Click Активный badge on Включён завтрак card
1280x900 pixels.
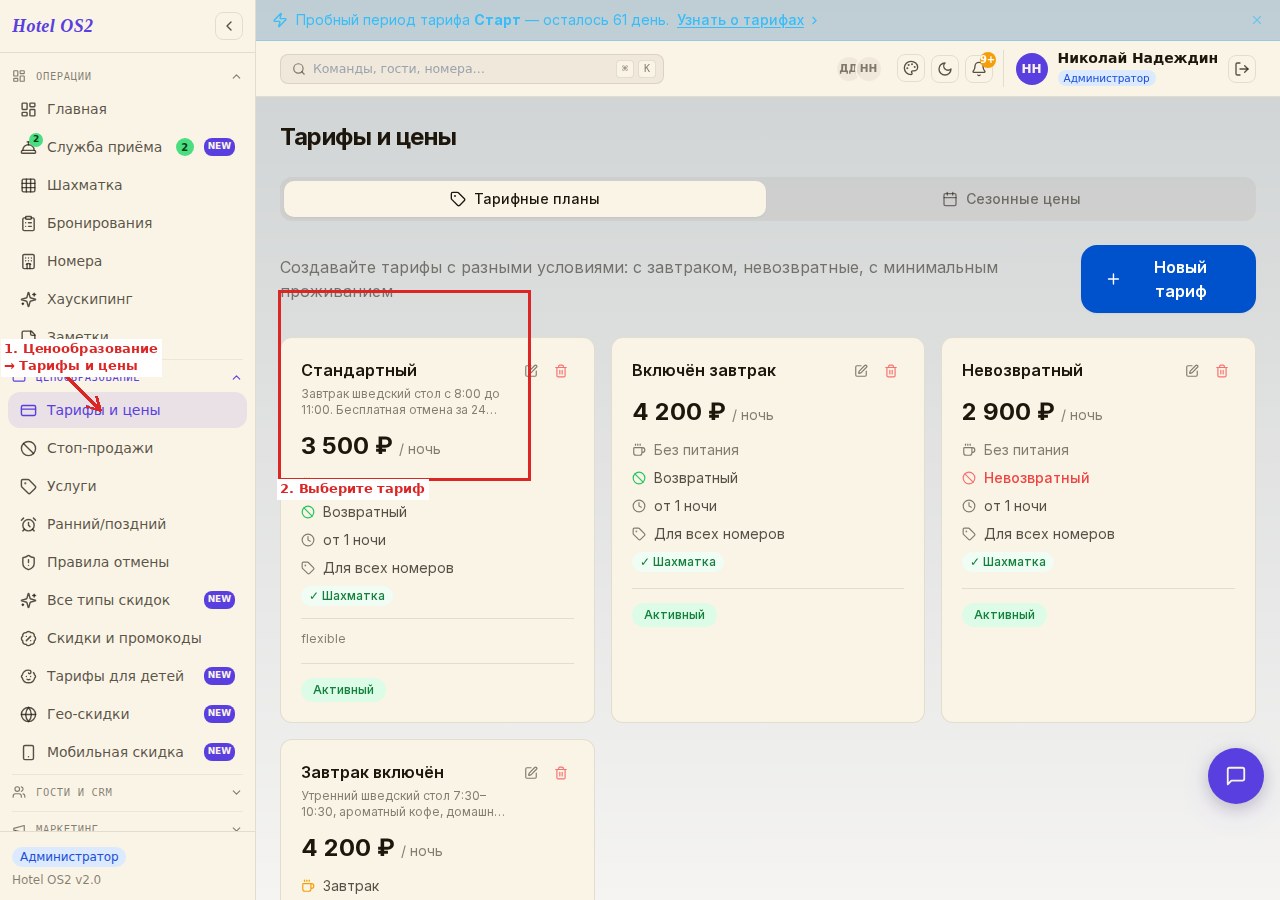[x=674, y=615]
